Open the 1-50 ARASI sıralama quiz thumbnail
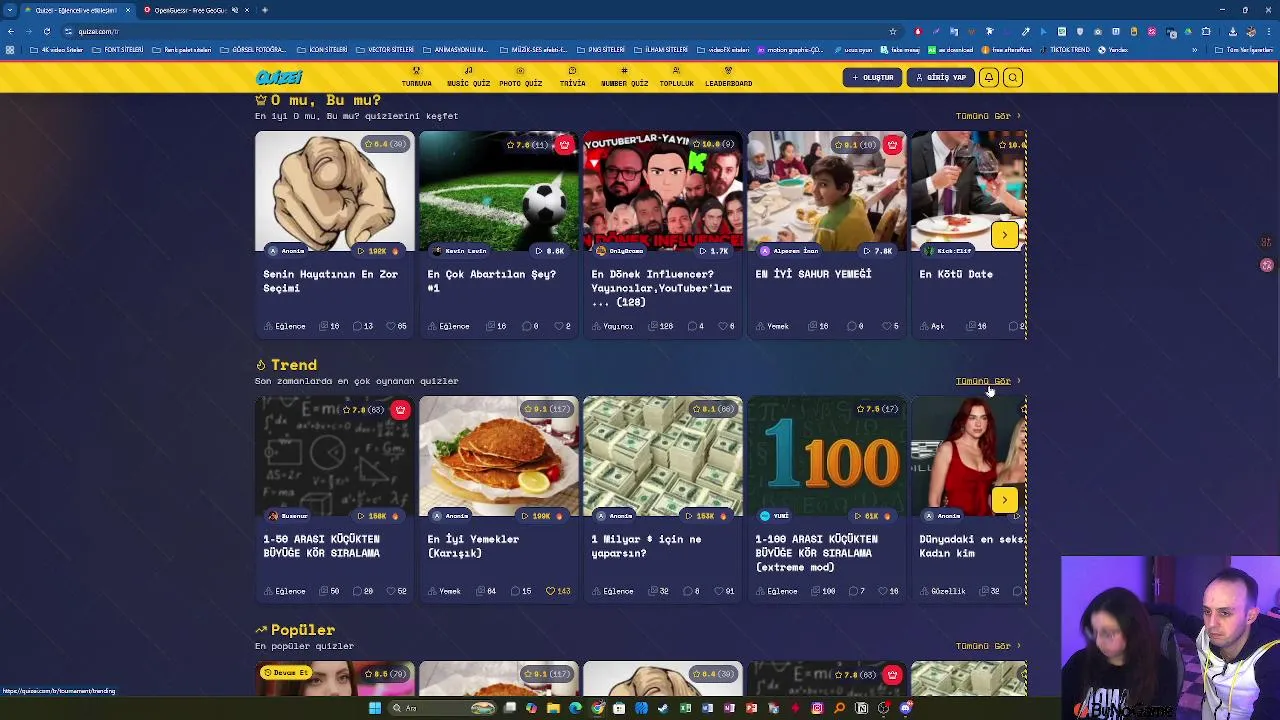The width and height of the screenshot is (1280, 720). [334, 456]
